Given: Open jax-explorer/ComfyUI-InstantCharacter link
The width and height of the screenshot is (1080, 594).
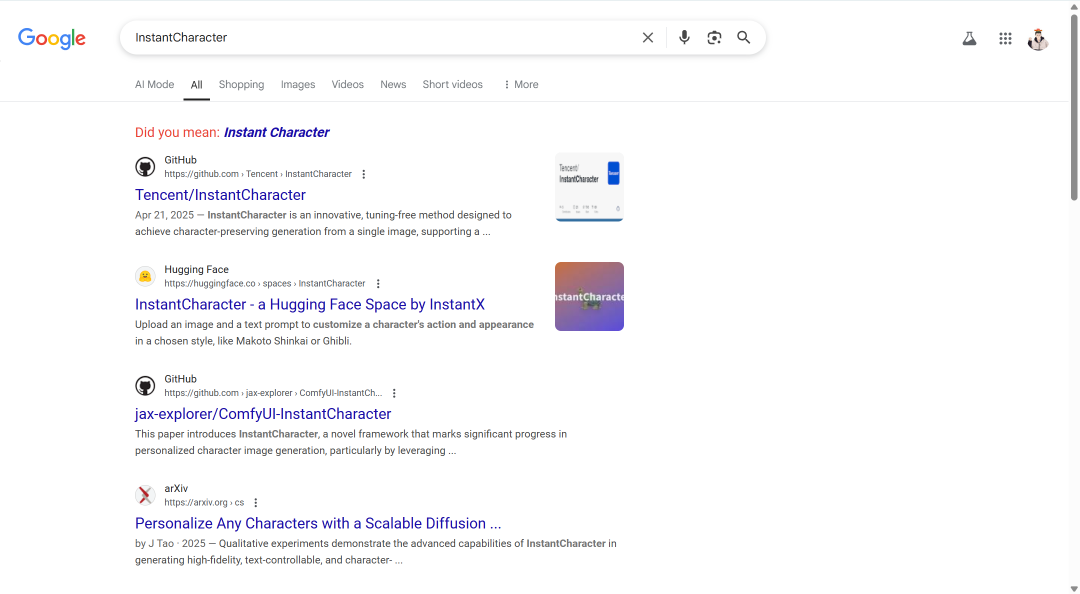Looking at the screenshot, I should 263,414.
